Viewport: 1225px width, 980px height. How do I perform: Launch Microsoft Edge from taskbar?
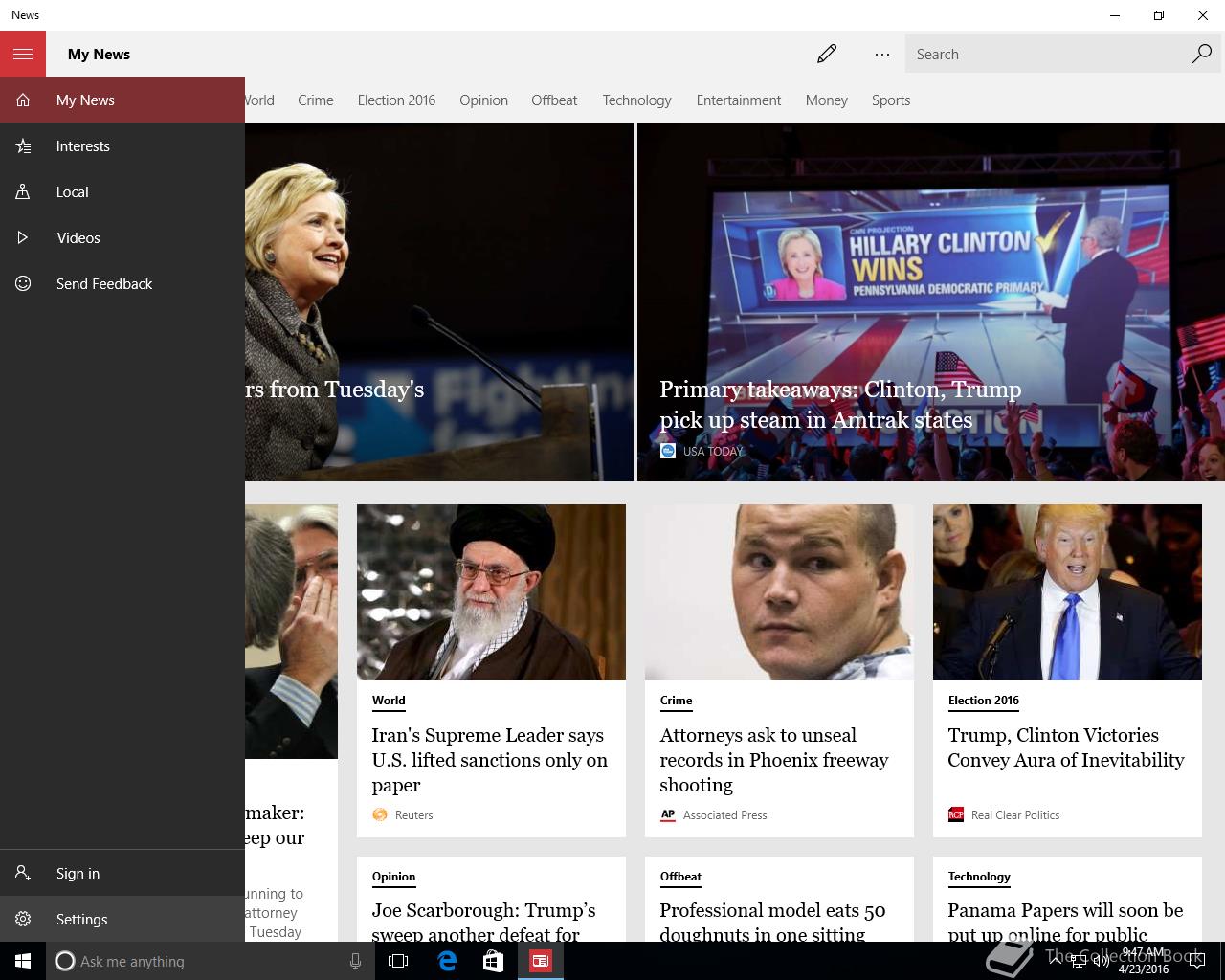[x=447, y=961]
